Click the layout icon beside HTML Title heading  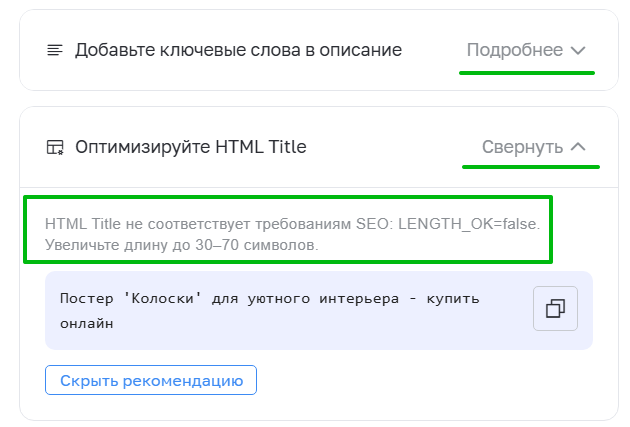(x=55, y=148)
